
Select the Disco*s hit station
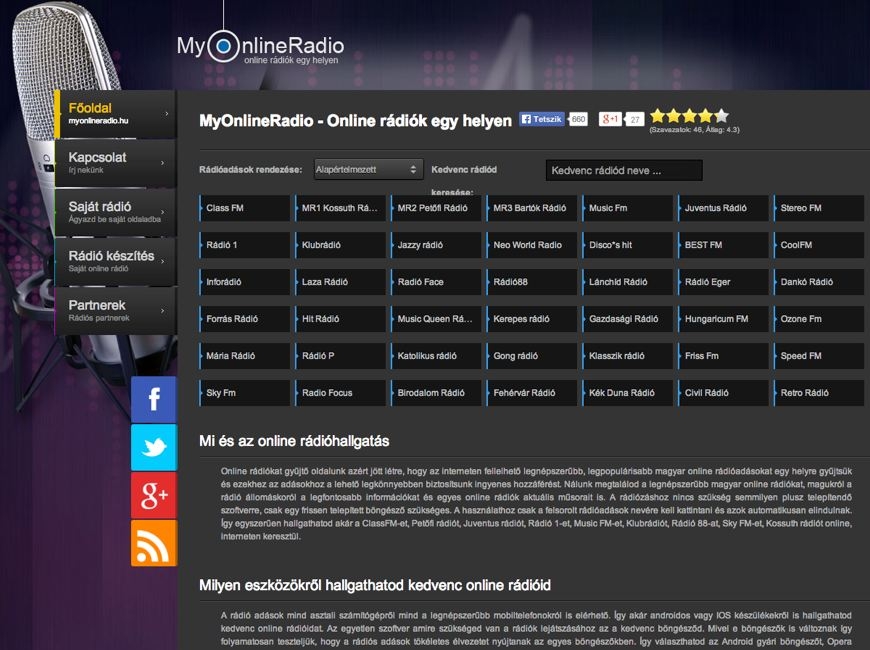point(627,245)
